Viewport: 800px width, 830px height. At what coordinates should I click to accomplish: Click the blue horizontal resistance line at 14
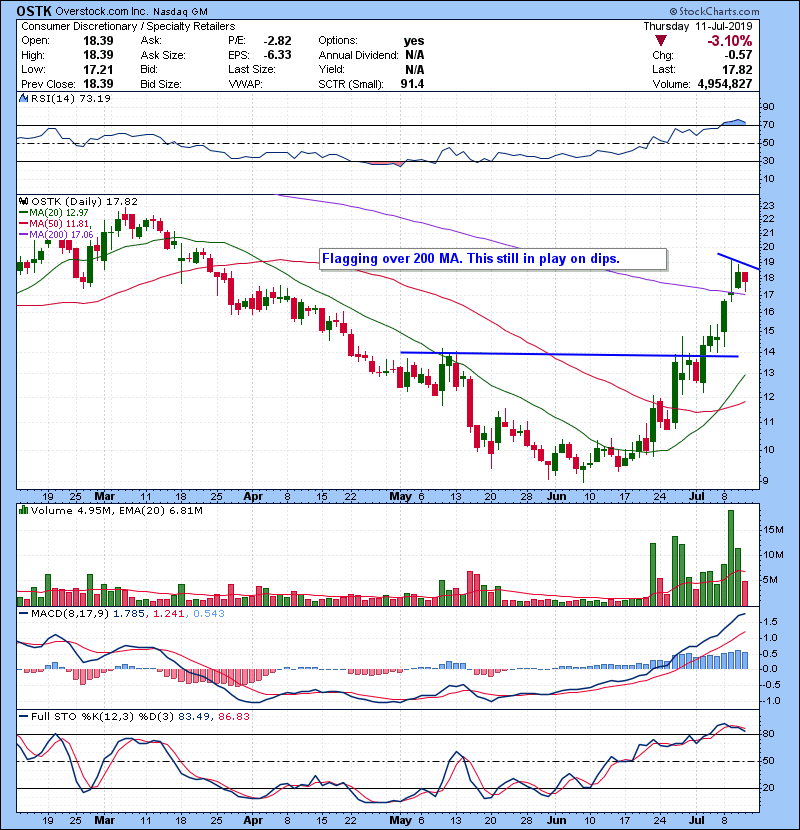tap(569, 354)
